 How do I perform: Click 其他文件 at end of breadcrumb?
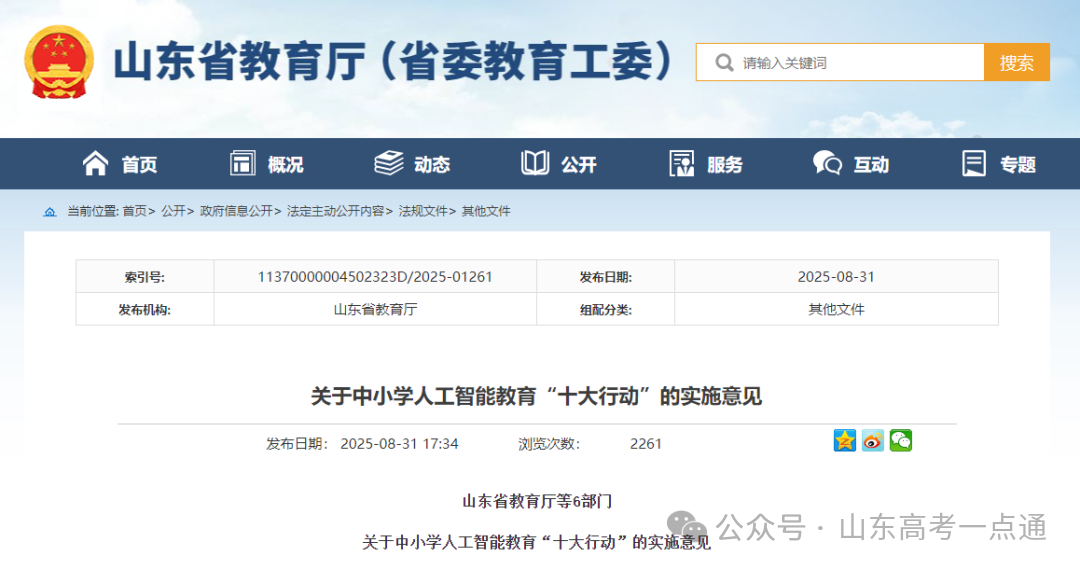pyautogui.click(x=486, y=211)
